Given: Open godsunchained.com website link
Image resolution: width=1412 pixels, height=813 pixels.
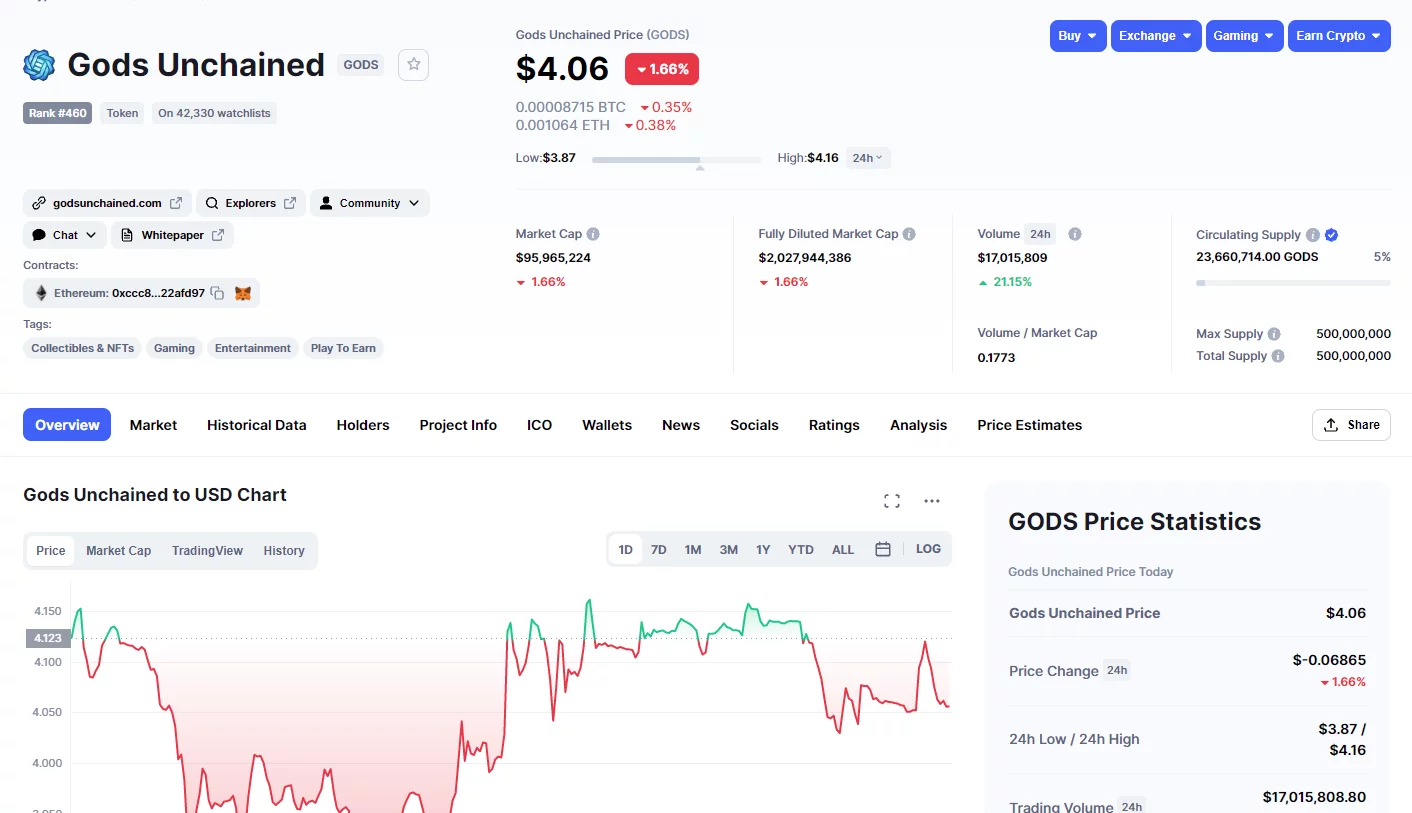Looking at the screenshot, I should tap(107, 203).
